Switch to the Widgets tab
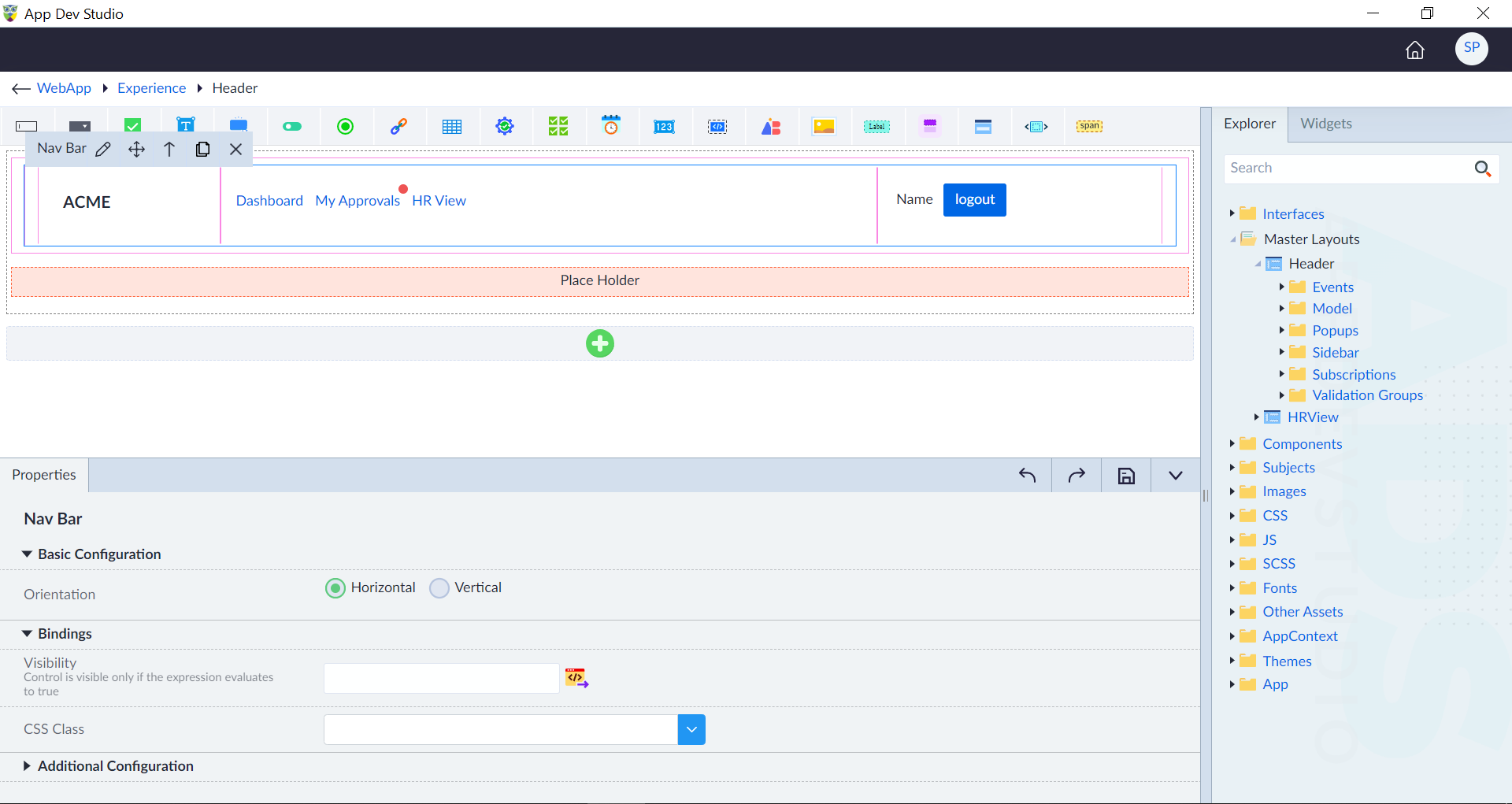1512x804 pixels. pyautogui.click(x=1326, y=124)
